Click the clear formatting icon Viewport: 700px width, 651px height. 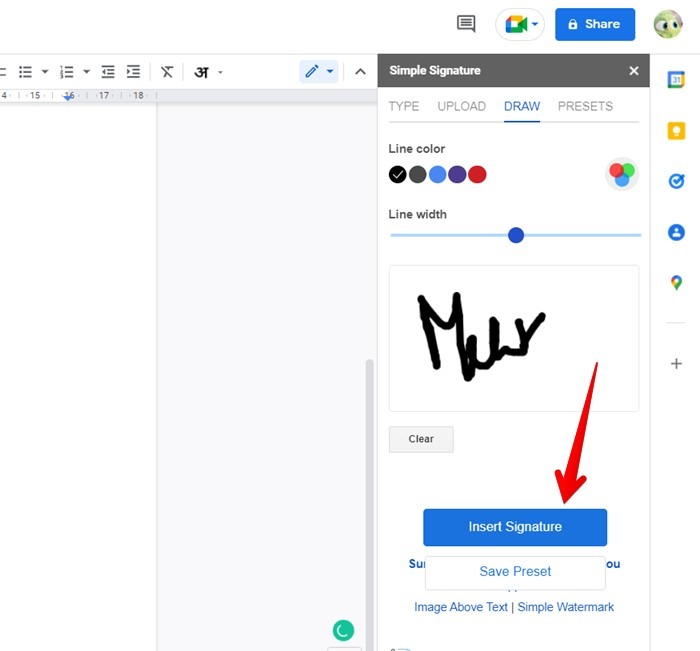(167, 72)
